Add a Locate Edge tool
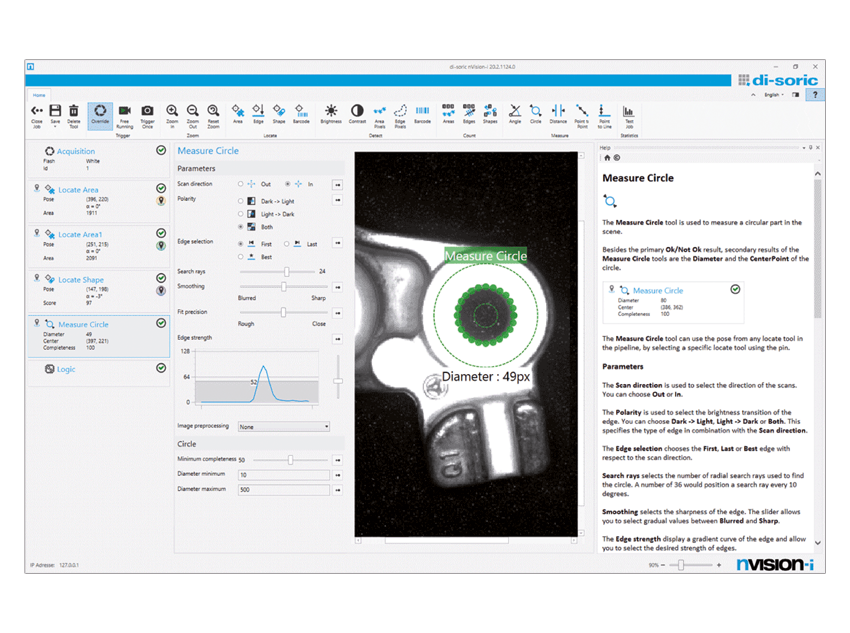Viewport: 850px width, 633px height. pyautogui.click(x=259, y=114)
